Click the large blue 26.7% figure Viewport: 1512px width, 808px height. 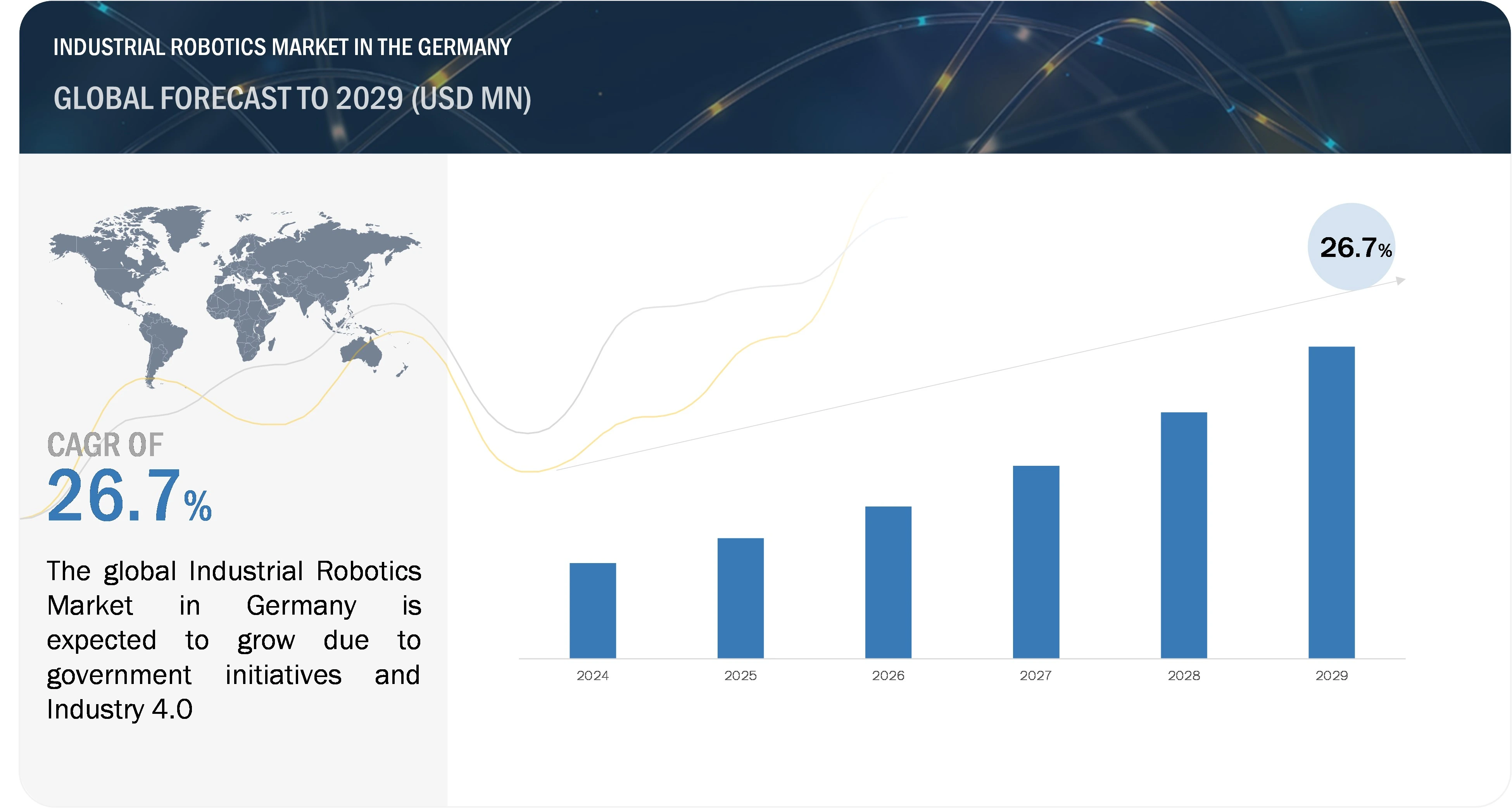(x=129, y=496)
